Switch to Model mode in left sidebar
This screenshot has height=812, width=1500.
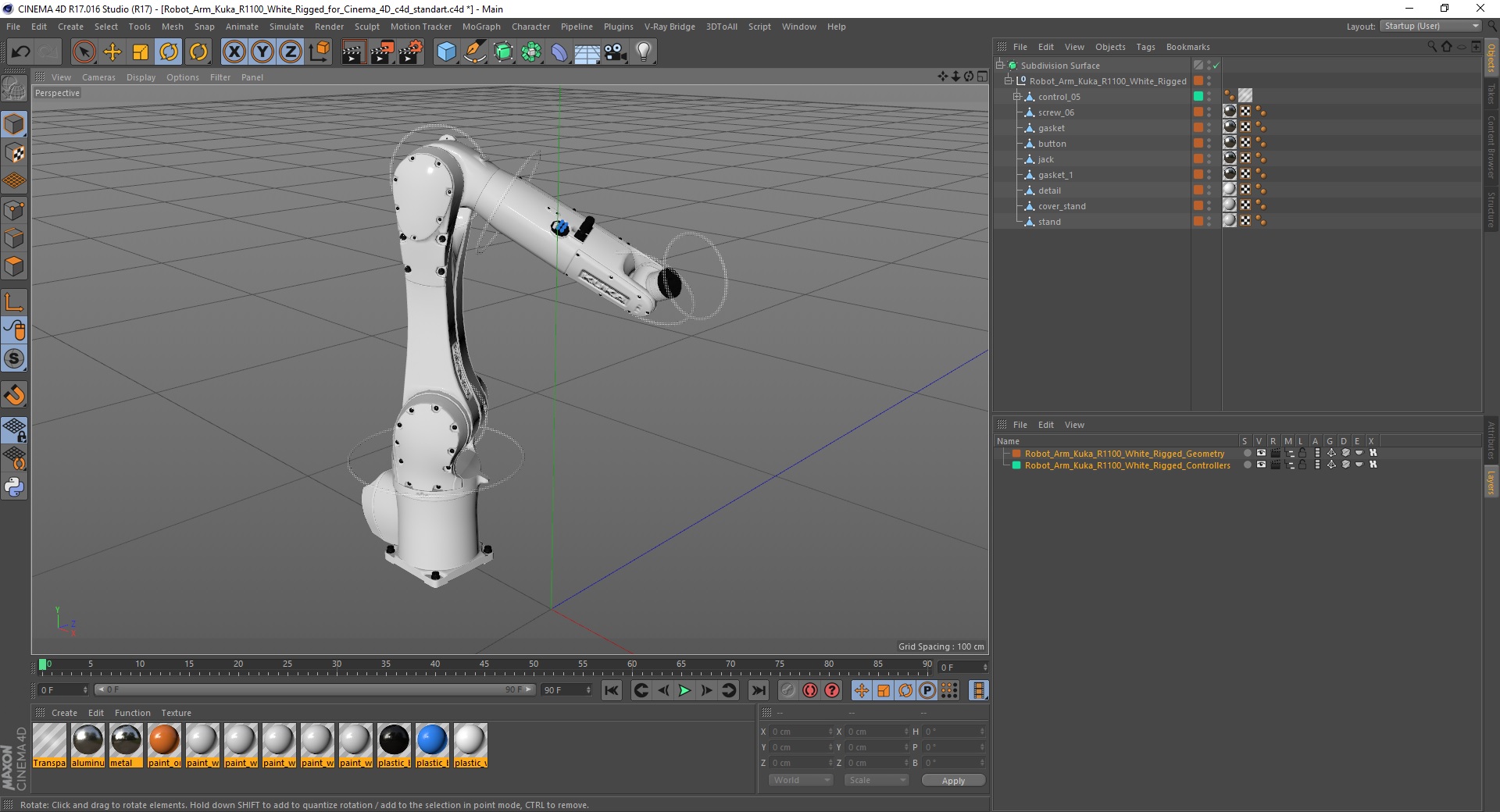click(14, 125)
